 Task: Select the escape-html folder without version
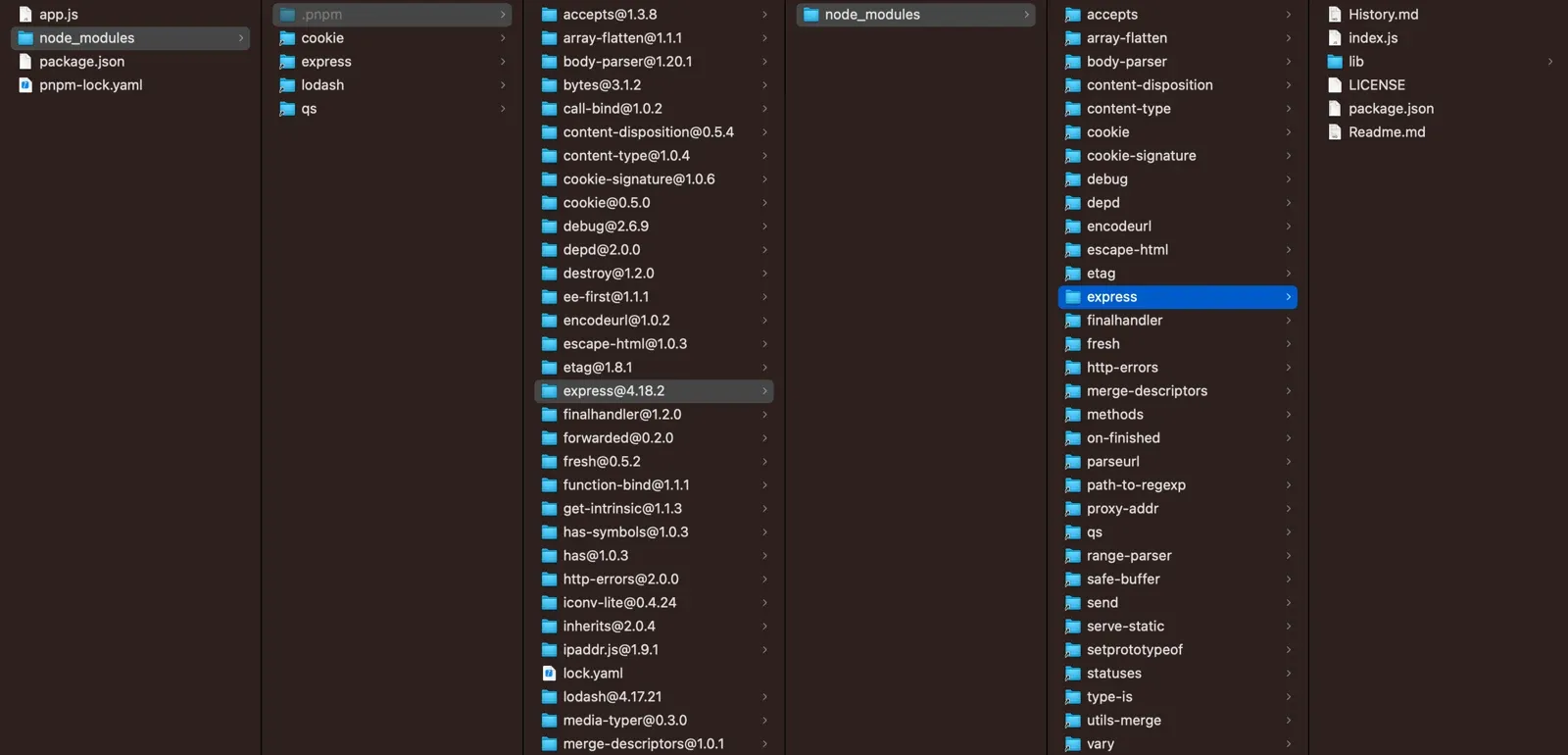1127,250
